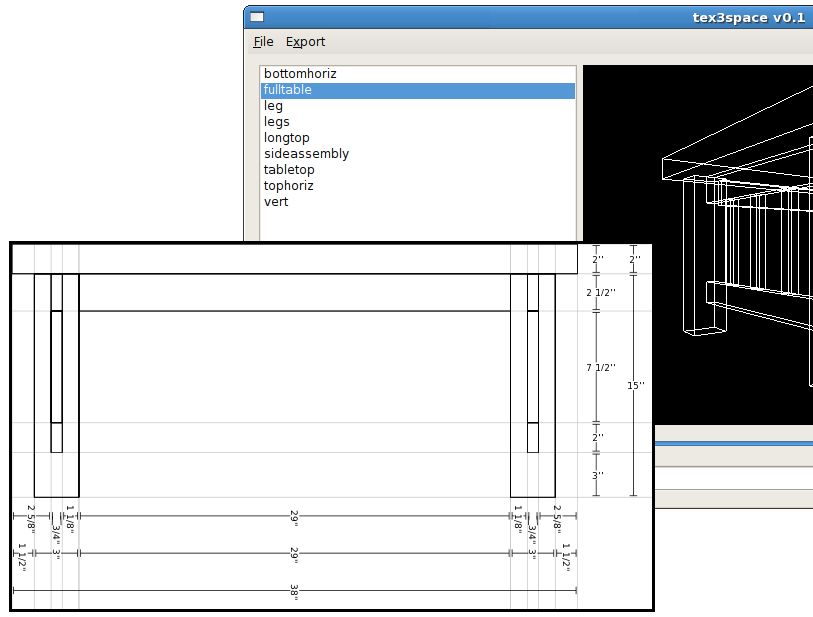Click the 15'' overall height dimension label
813x617 pixels.
coord(635,385)
